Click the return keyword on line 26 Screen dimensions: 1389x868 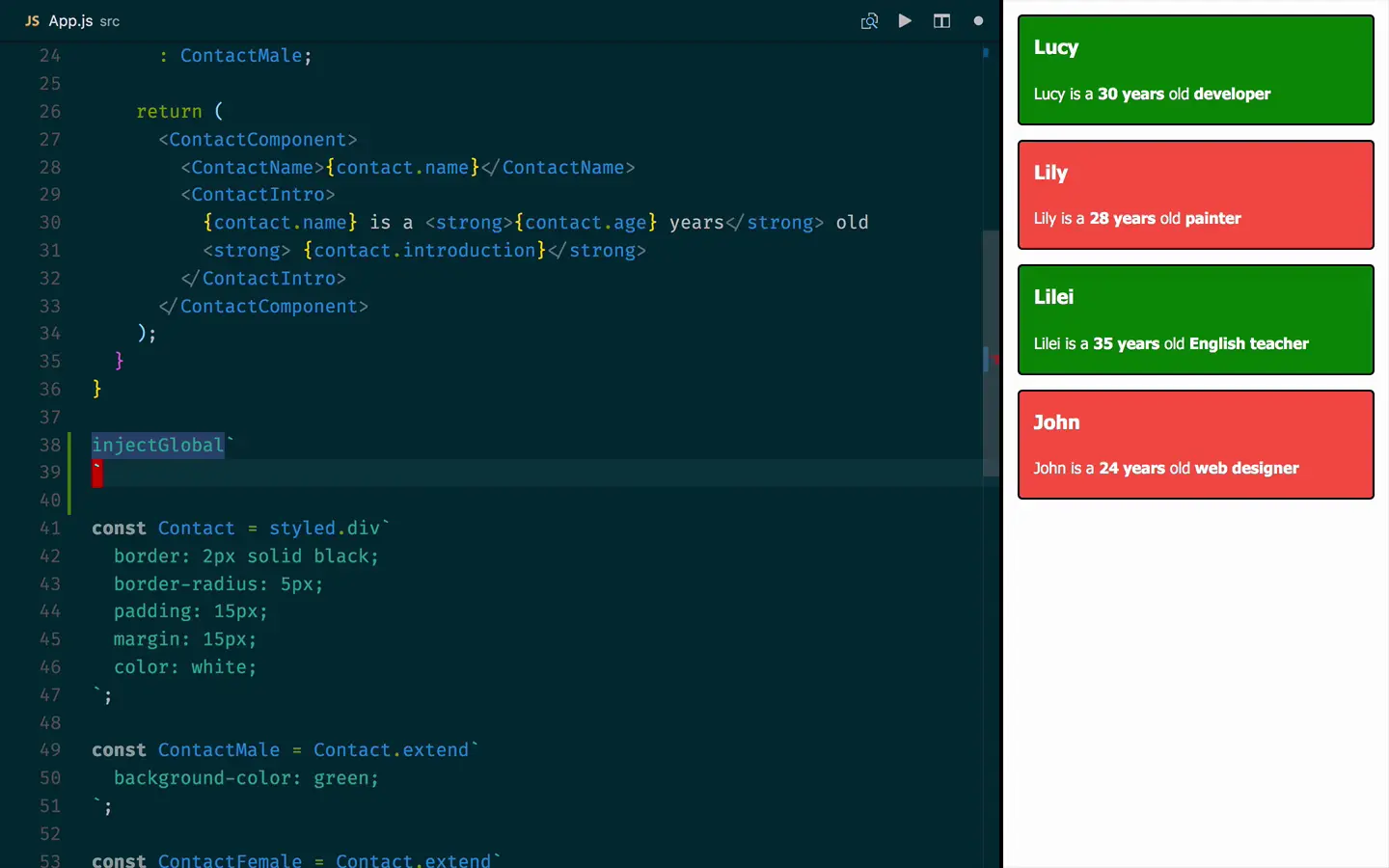(x=169, y=112)
